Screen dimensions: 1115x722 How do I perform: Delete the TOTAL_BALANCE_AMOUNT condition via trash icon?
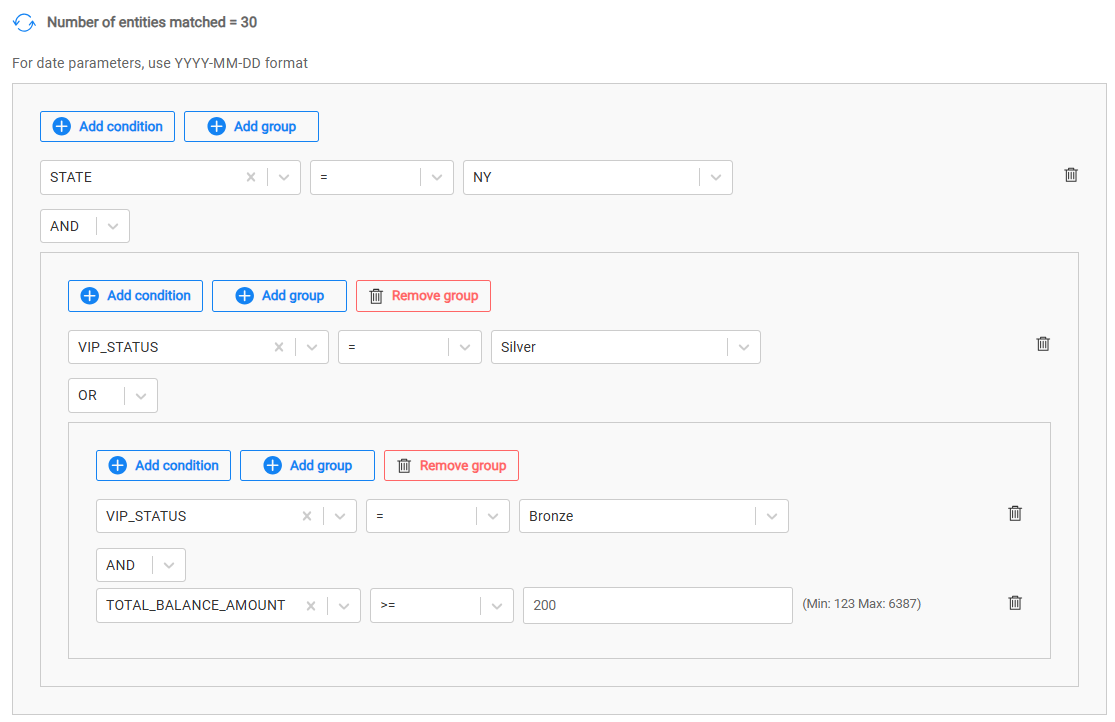[x=1014, y=603]
